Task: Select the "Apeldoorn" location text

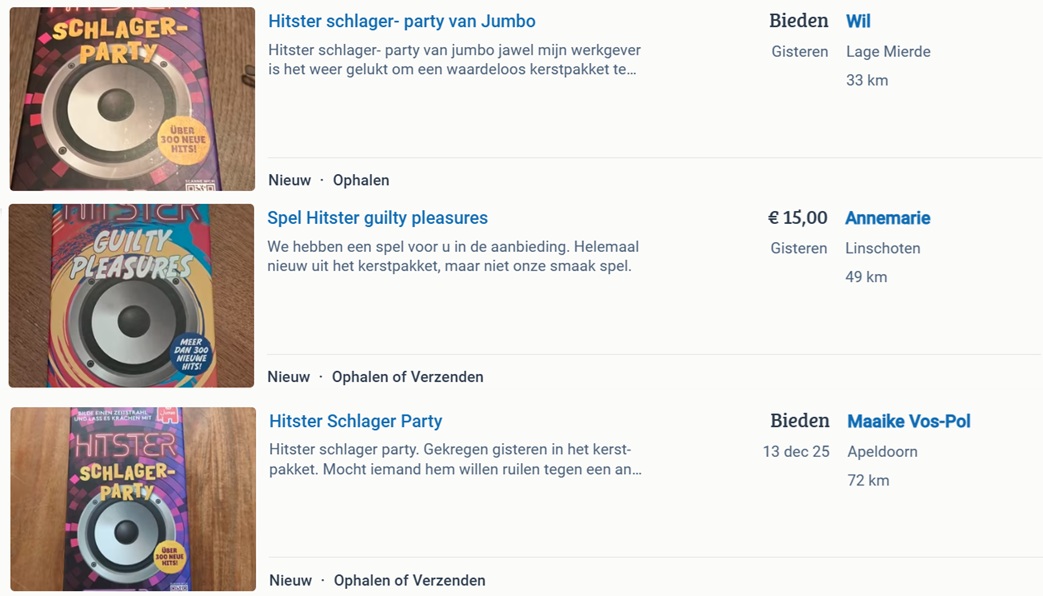Action: click(x=882, y=451)
